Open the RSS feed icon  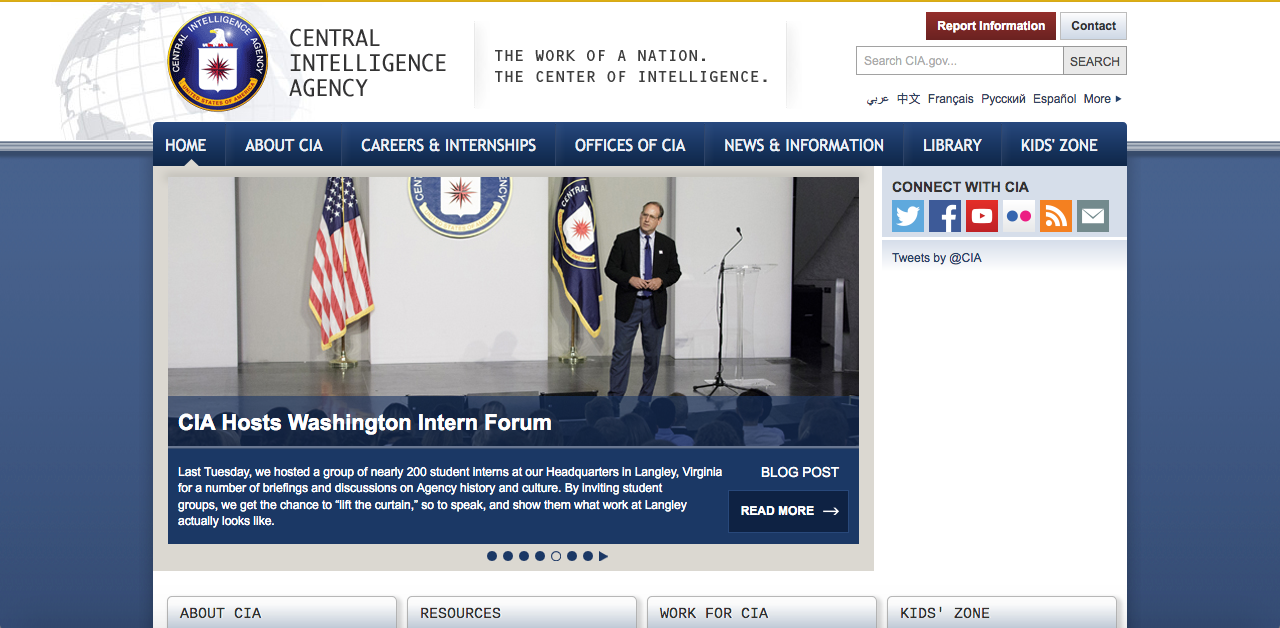point(1056,216)
